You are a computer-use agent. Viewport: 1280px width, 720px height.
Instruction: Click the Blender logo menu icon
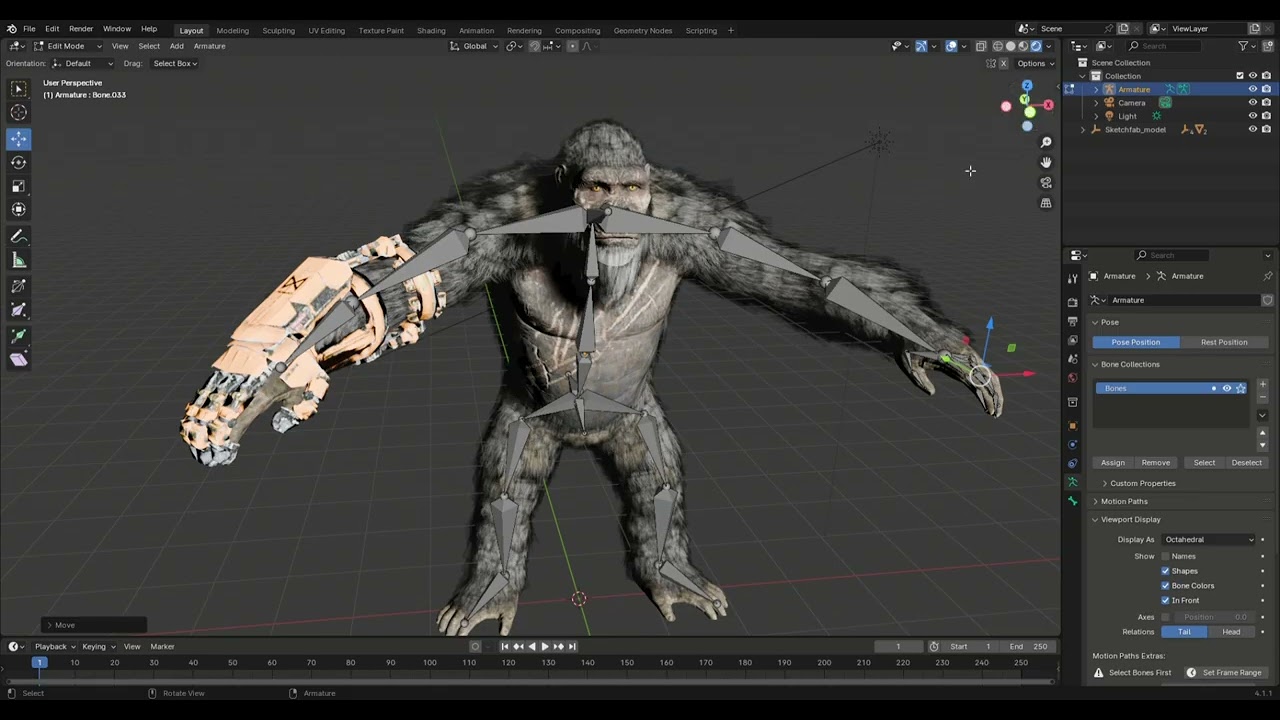[x=11, y=29]
